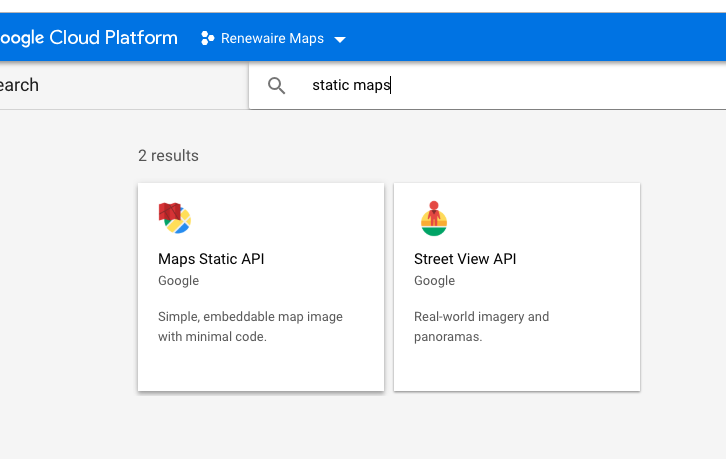Image resolution: width=726 pixels, height=459 pixels.
Task: Click Google publisher under Maps Static API
Action: [178, 281]
